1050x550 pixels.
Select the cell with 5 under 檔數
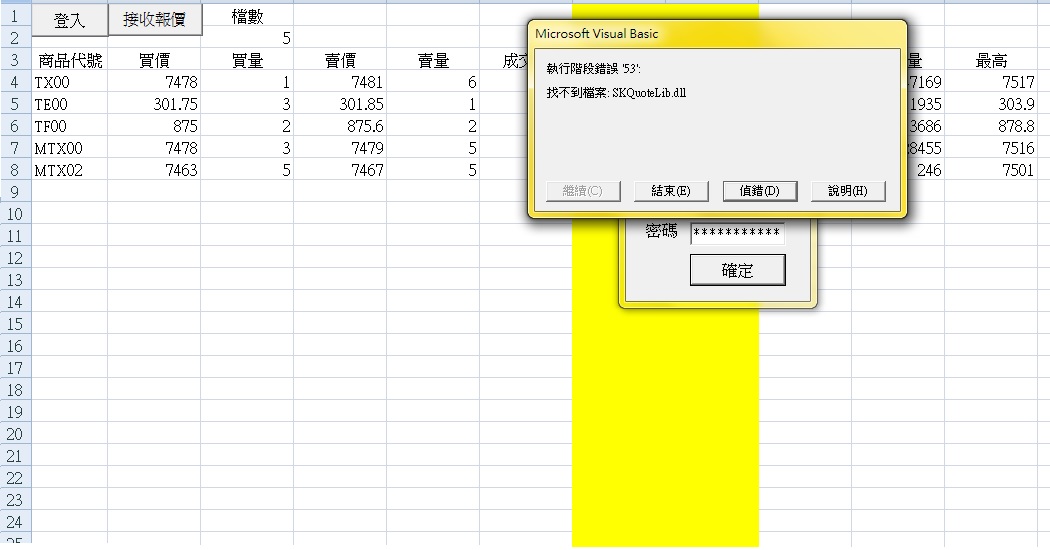click(247, 38)
